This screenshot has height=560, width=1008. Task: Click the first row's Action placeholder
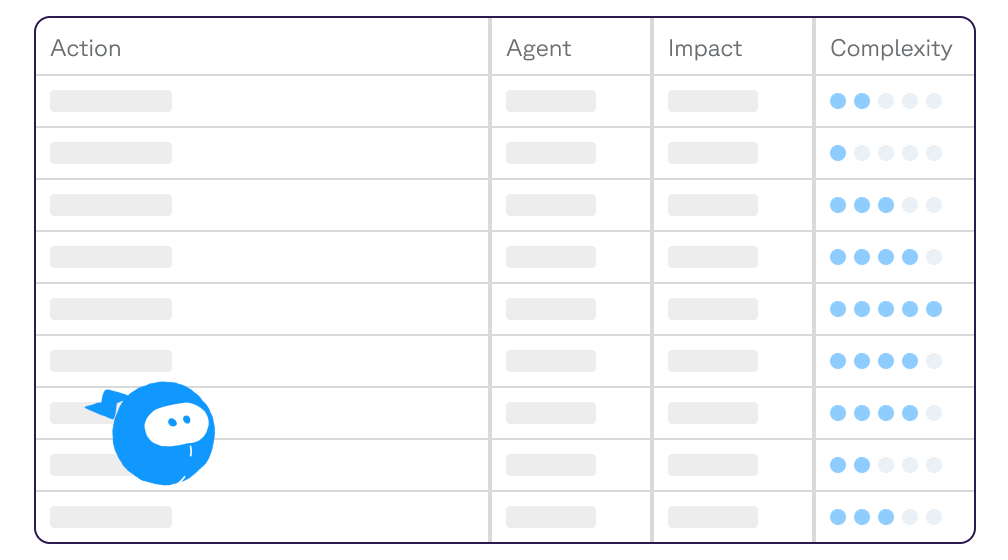click(x=111, y=101)
